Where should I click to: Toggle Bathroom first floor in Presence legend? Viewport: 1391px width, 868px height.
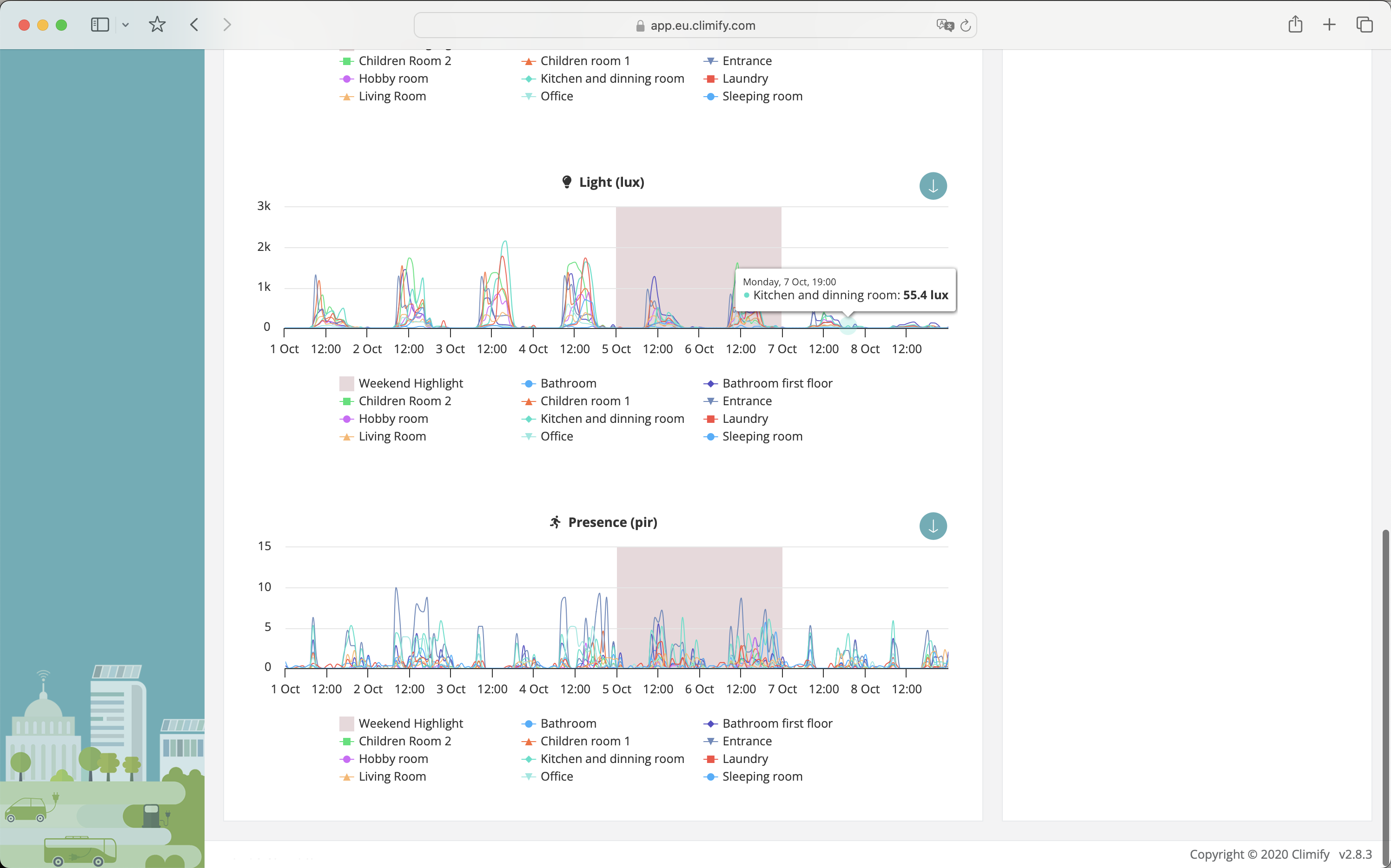[768, 724]
